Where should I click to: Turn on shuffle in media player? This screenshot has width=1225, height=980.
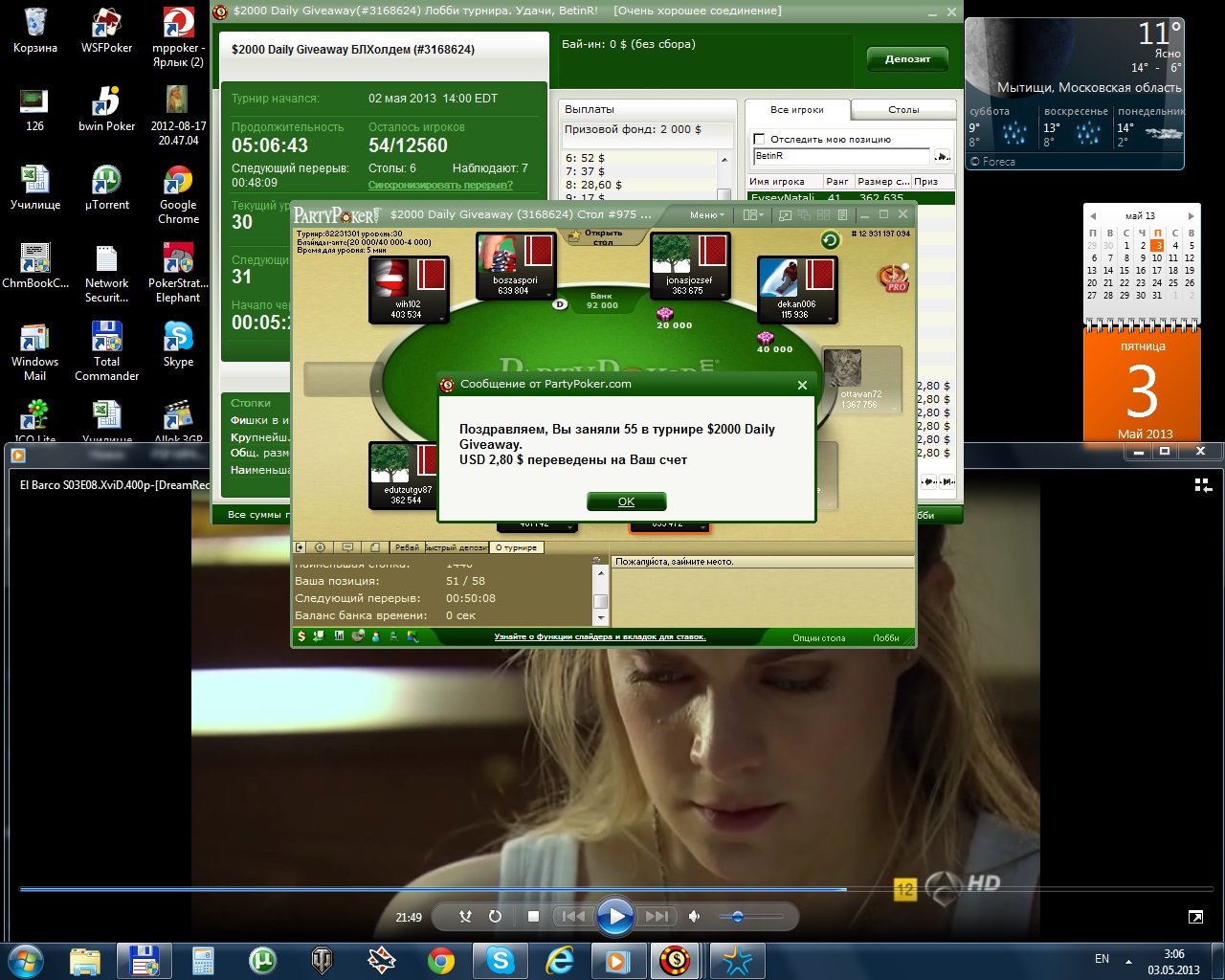(x=465, y=916)
